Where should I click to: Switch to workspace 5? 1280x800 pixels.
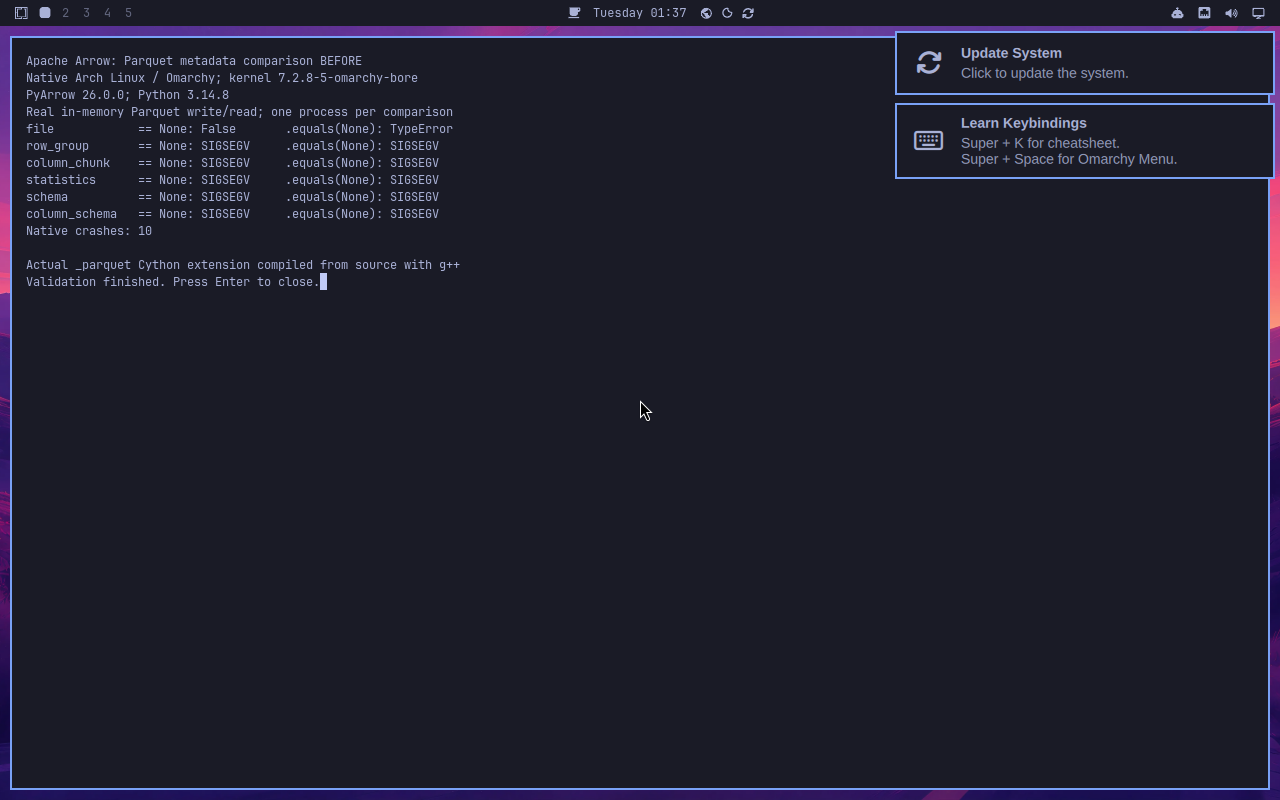(x=129, y=13)
